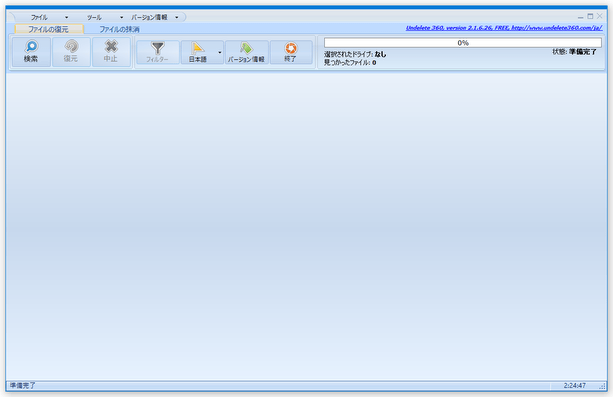Open the Undelete 360 website link

click(x=504, y=28)
